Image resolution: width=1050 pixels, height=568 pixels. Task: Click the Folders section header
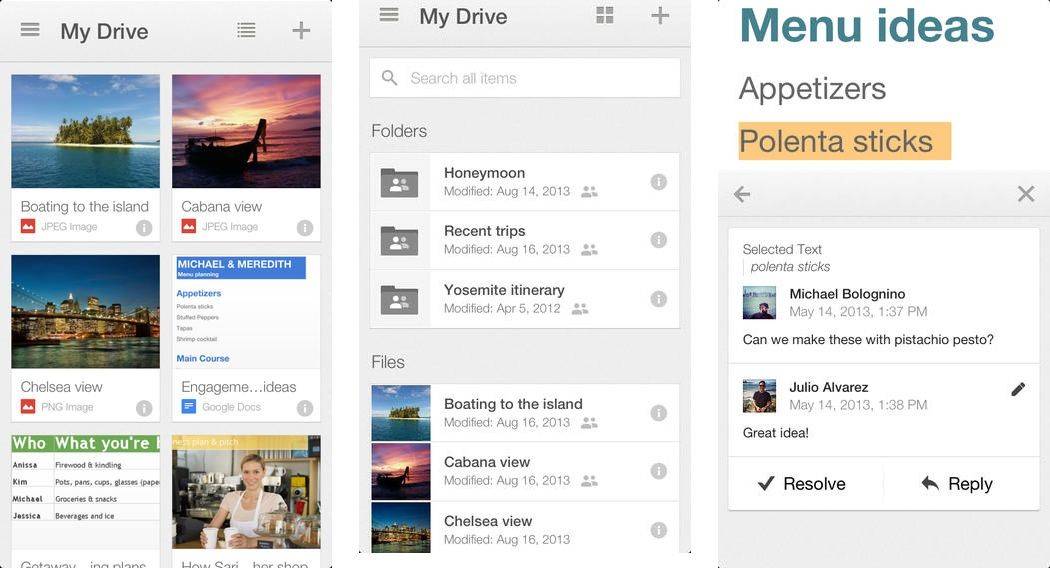pos(399,131)
